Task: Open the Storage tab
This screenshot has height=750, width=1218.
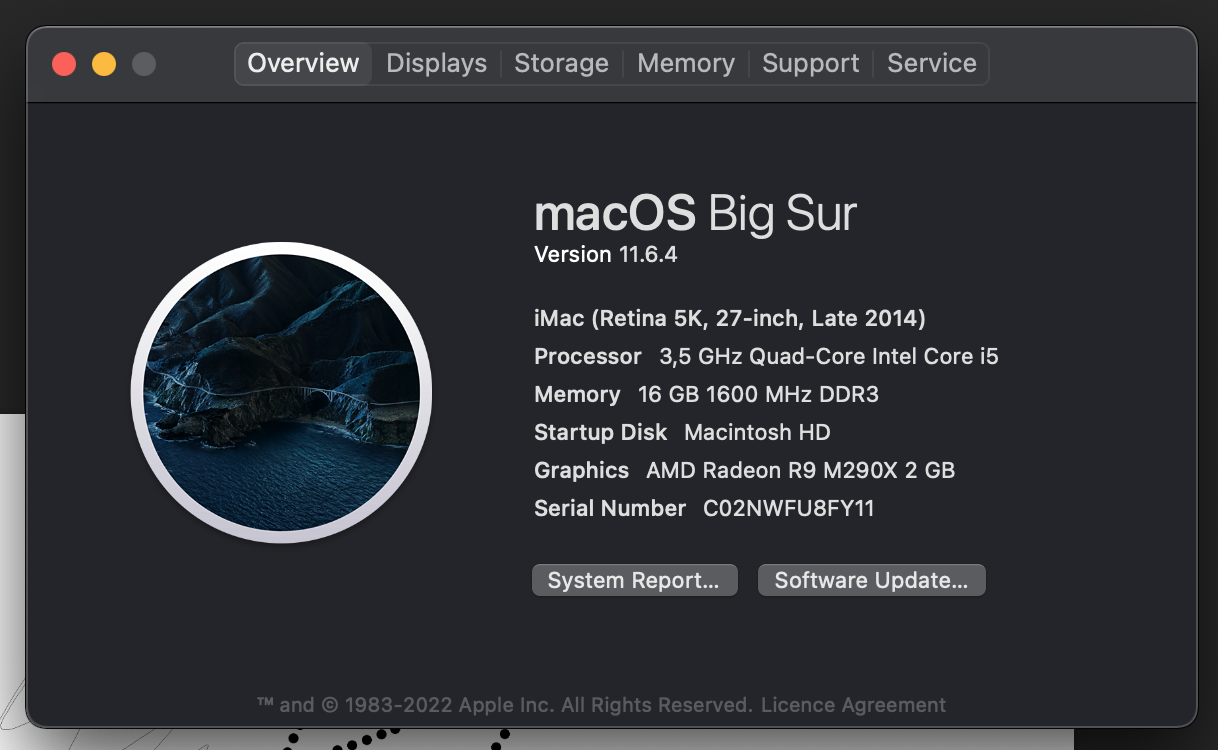Action: click(561, 63)
